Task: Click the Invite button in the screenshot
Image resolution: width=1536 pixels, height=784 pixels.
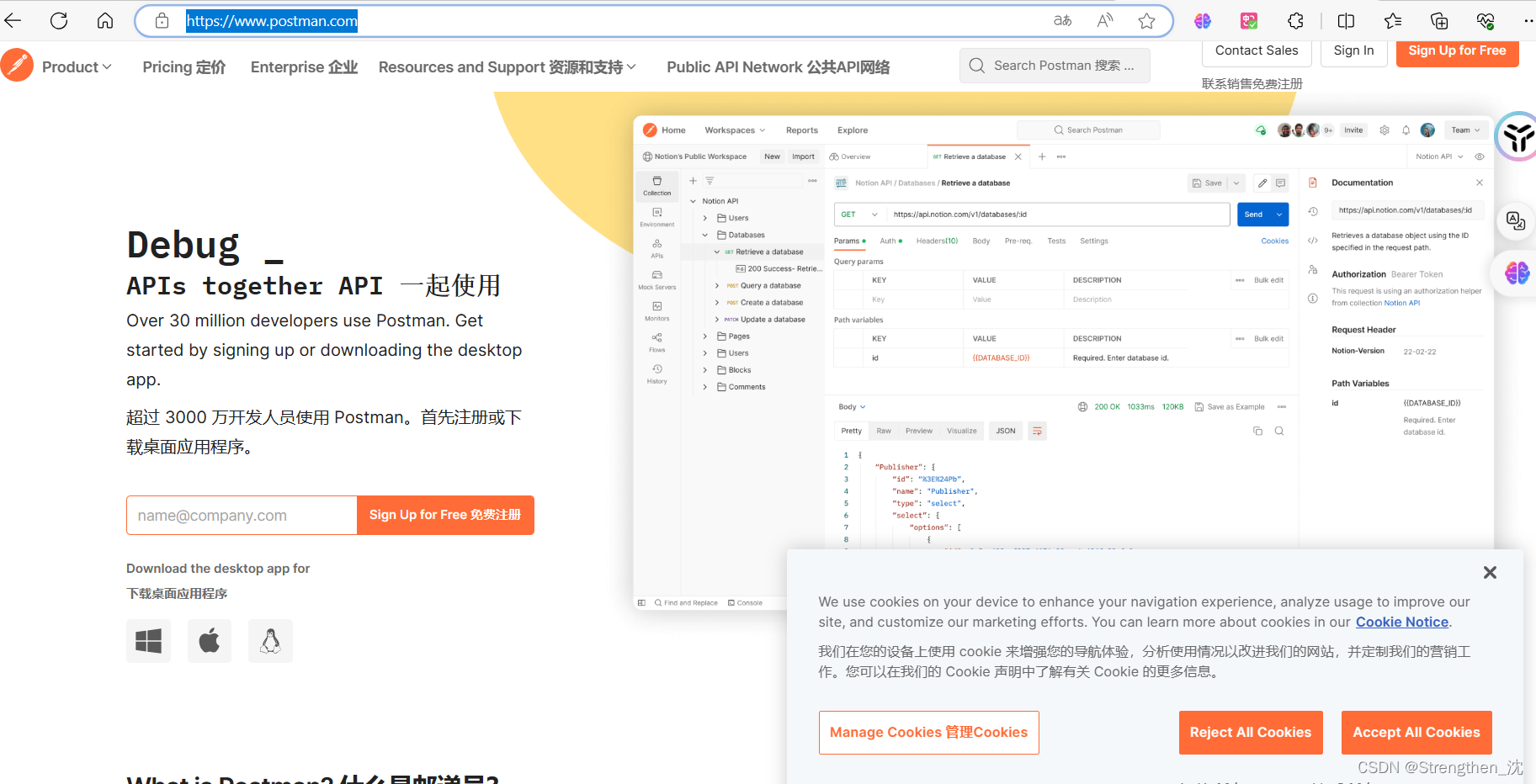Action: pos(1353,130)
